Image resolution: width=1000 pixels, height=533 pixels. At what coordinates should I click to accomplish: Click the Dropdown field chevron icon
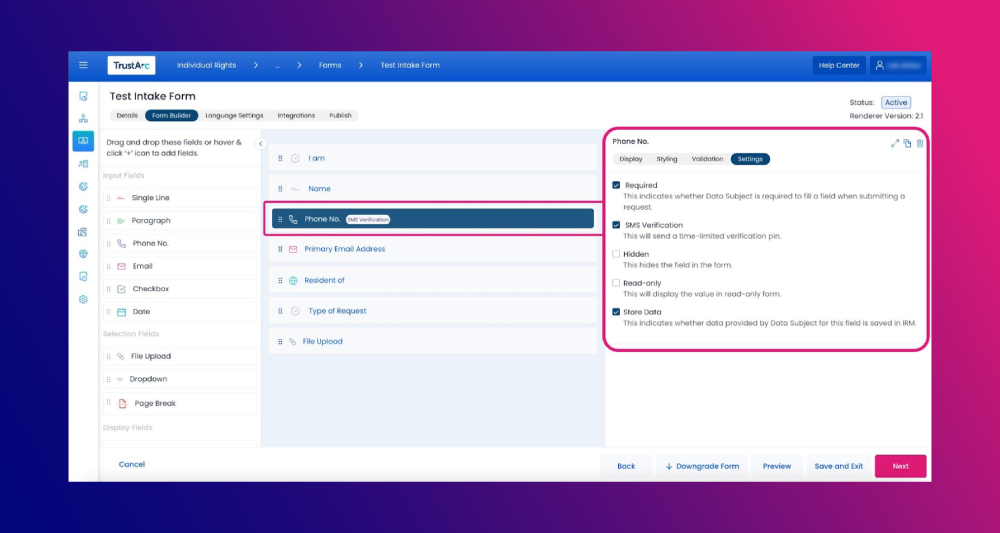tap(120, 379)
